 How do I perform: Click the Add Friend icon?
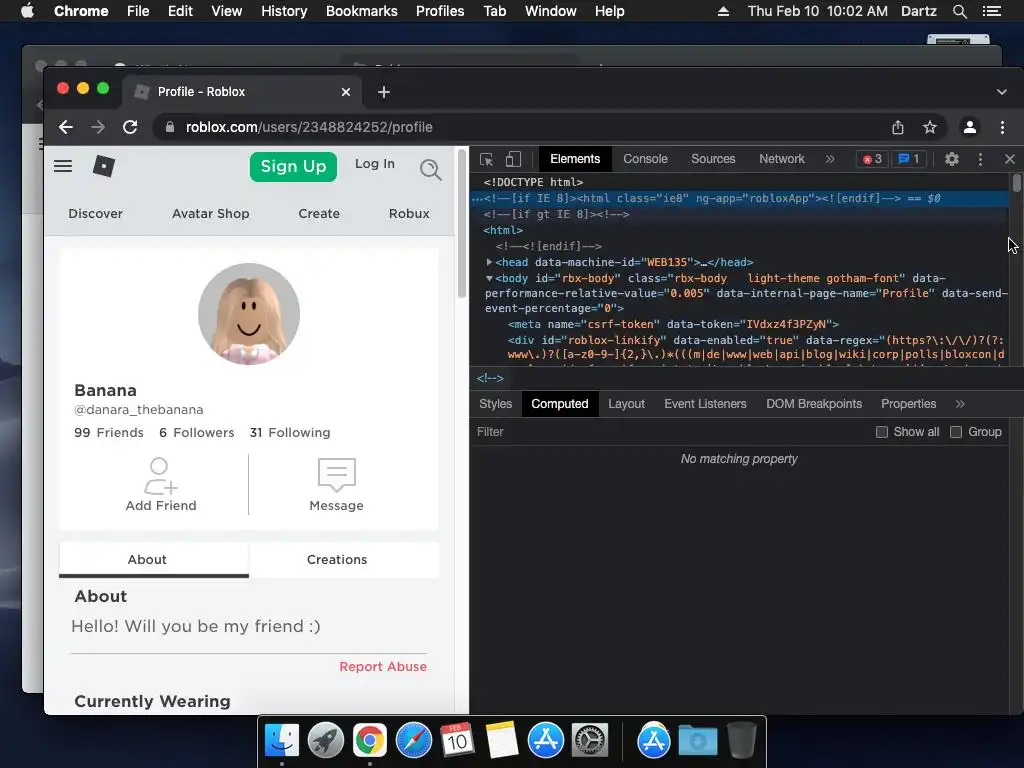[160, 476]
